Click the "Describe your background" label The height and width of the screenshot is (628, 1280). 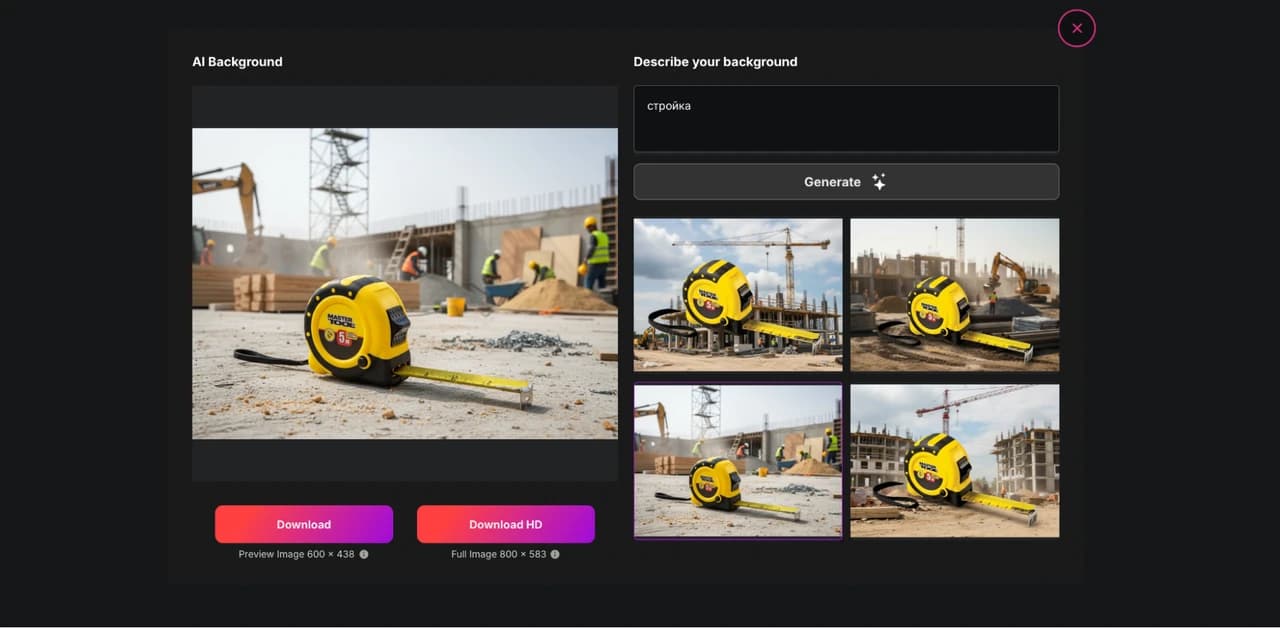(716, 62)
